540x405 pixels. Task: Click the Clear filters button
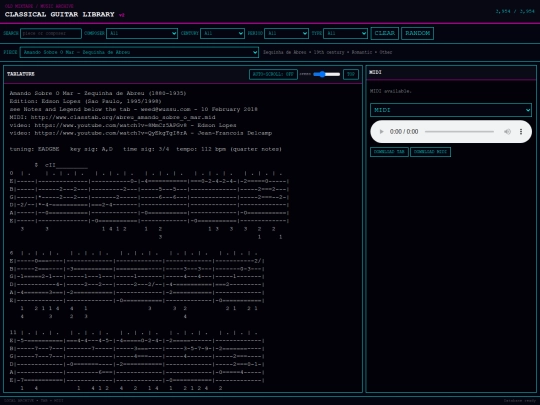pyautogui.click(x=385, y=33)
